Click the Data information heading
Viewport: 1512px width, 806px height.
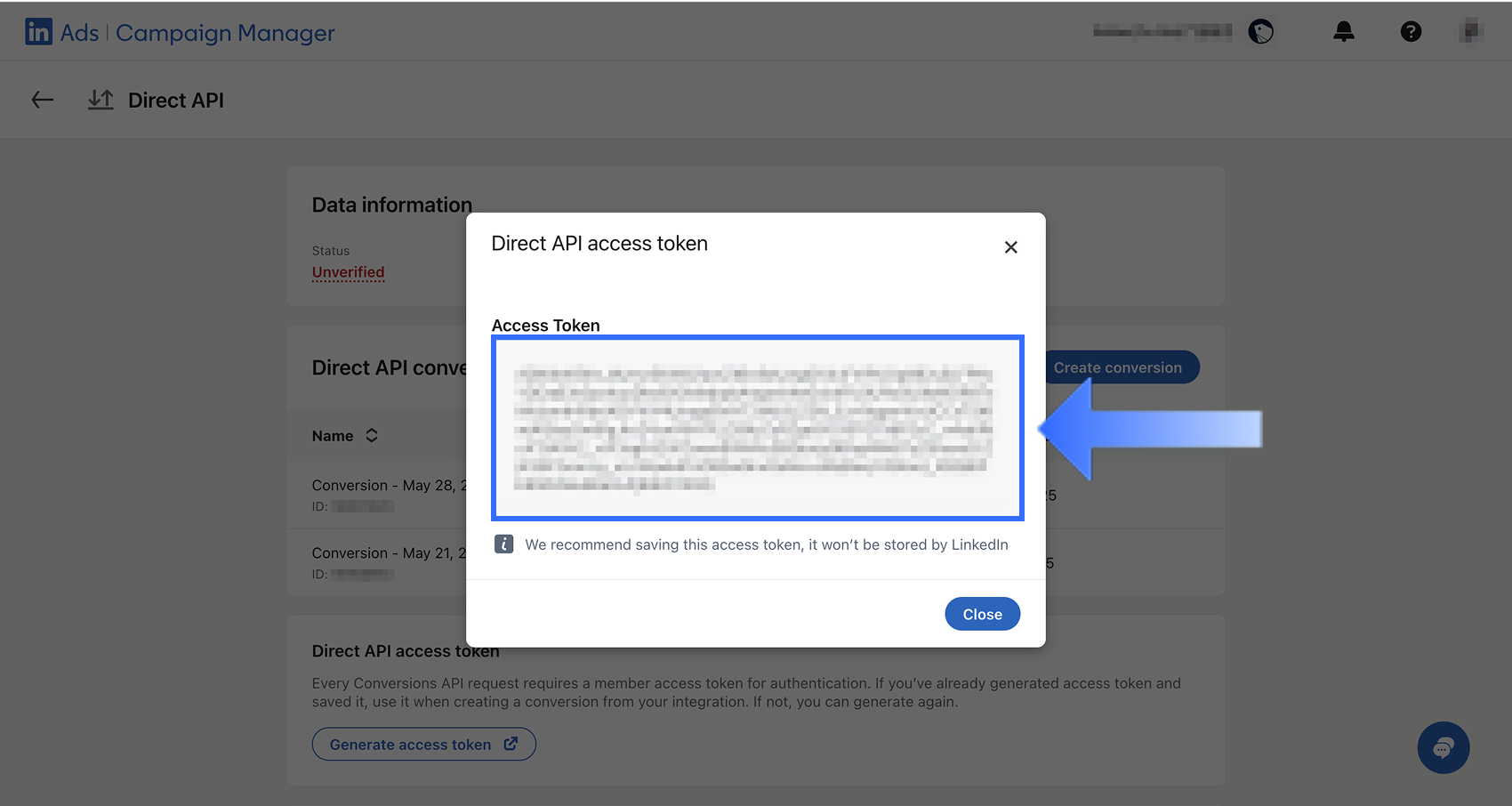point(392,205)
